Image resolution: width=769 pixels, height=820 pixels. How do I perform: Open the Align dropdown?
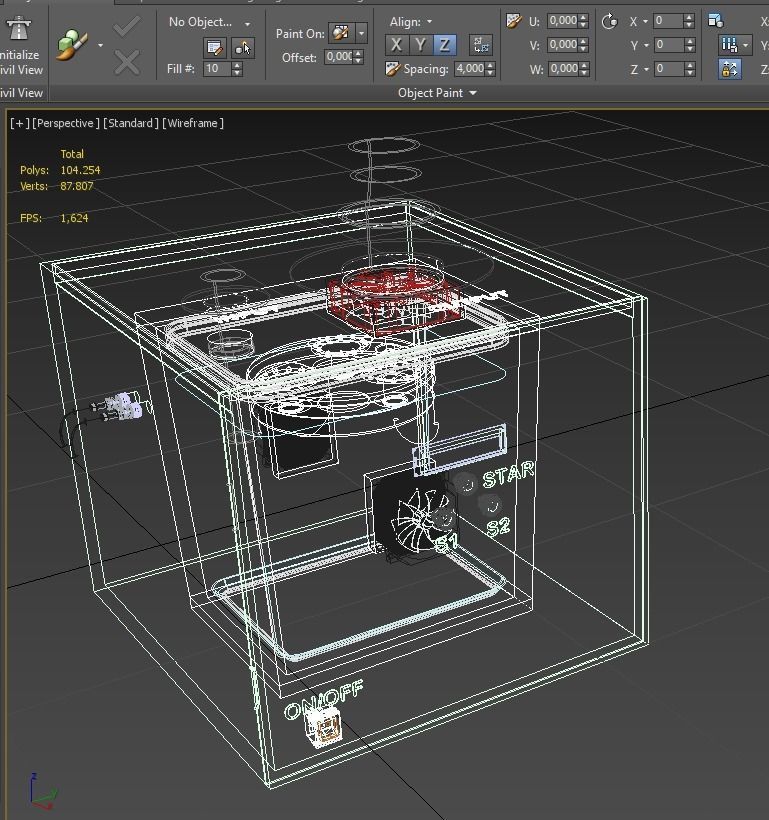(411, 22)
